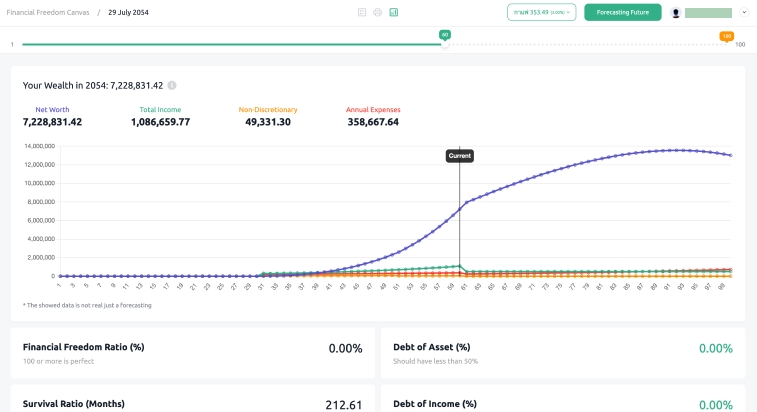Click the orange 100 age marker
The height and width of the screenshot is (412, 757).
point(726,36)
